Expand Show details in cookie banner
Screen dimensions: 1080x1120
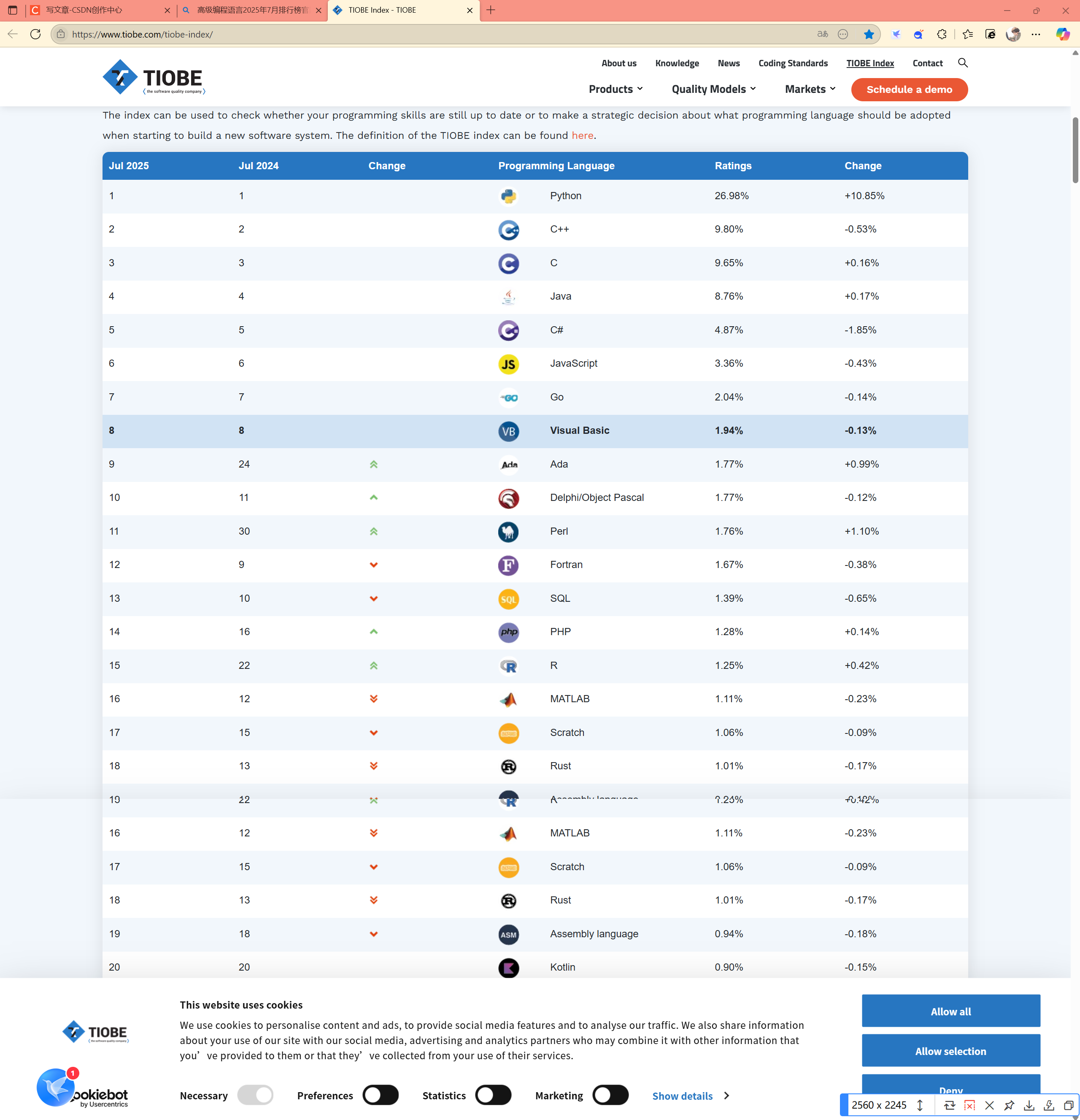[691, 1096]
